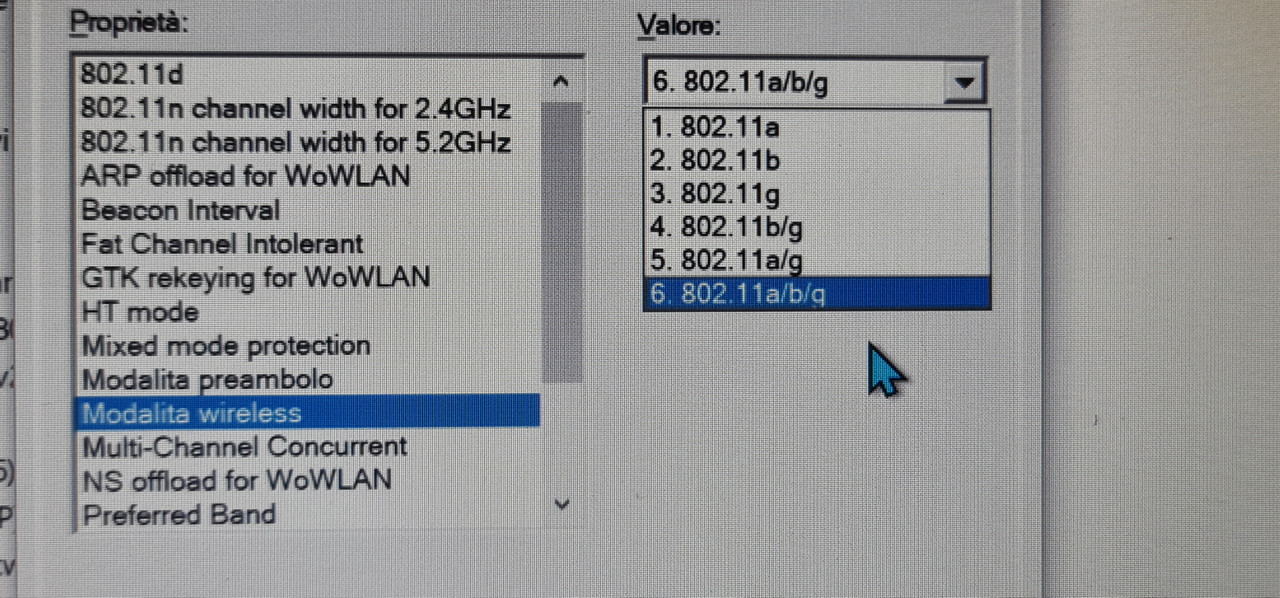The image size is (1280, 598).
Task: Select the 802.11d property
Action: click(308, 75)
